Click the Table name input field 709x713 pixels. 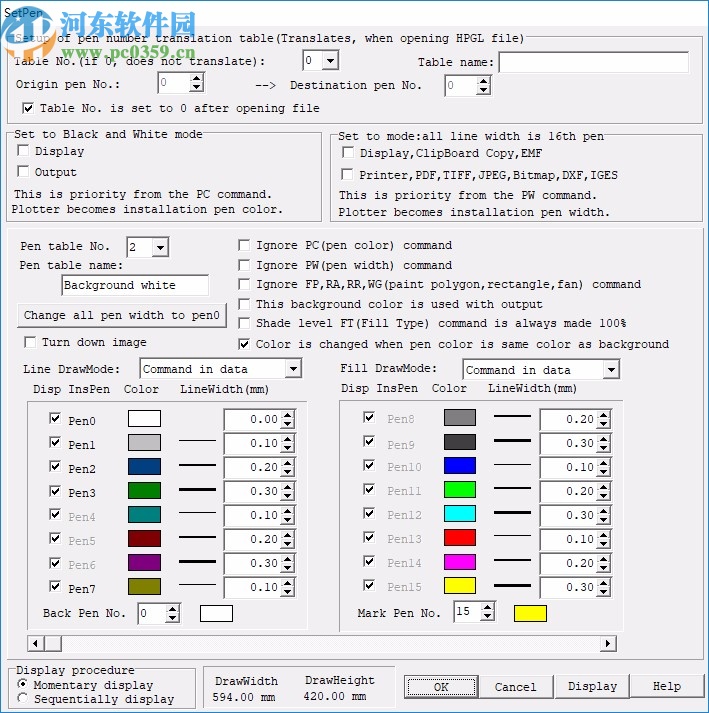[593, 62]
